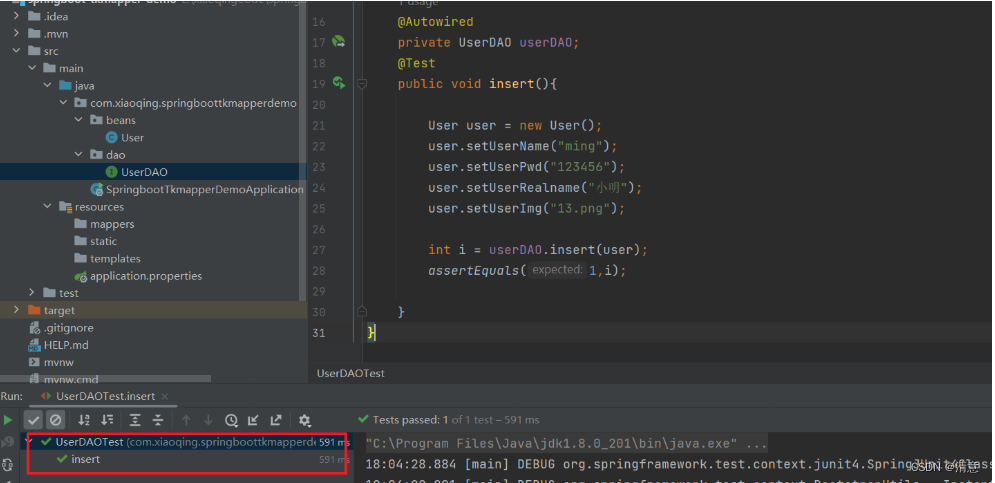Go to next failed test arrow

[208, 420]
